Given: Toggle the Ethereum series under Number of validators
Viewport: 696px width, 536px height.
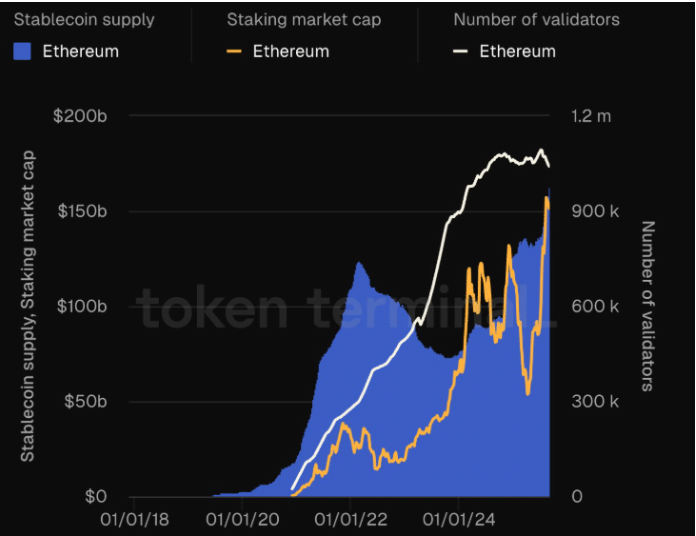Looking at the screenshot, I should click(517, 51).
